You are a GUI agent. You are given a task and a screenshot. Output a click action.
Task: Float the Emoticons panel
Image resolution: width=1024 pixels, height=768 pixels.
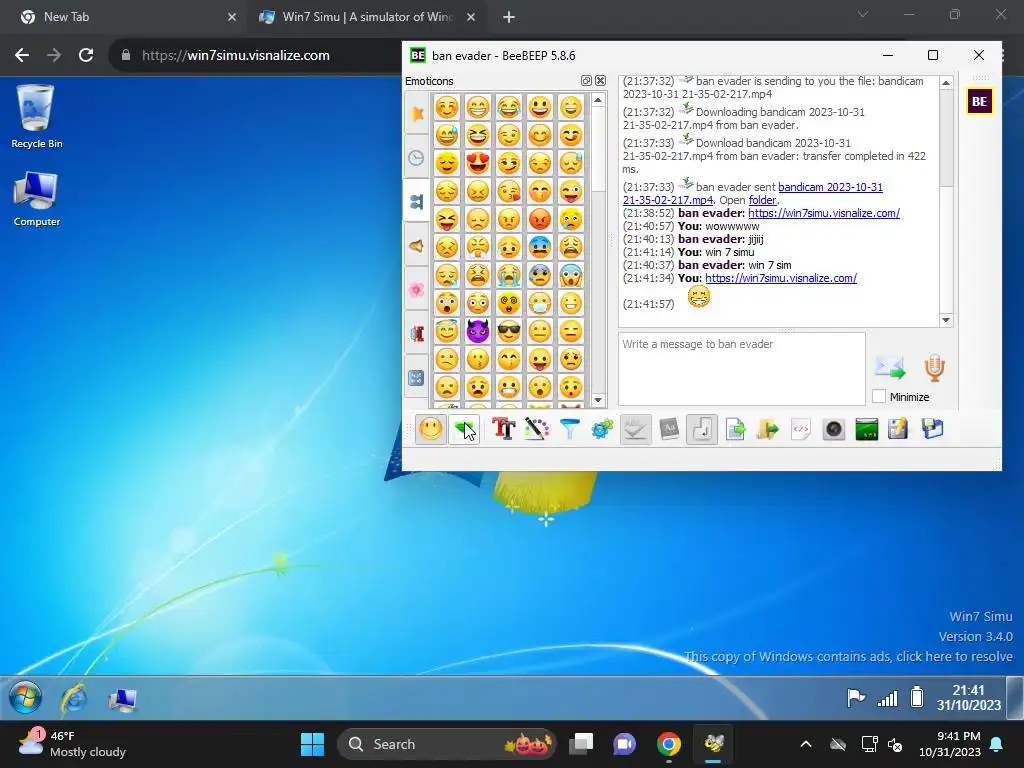(586, 80)
